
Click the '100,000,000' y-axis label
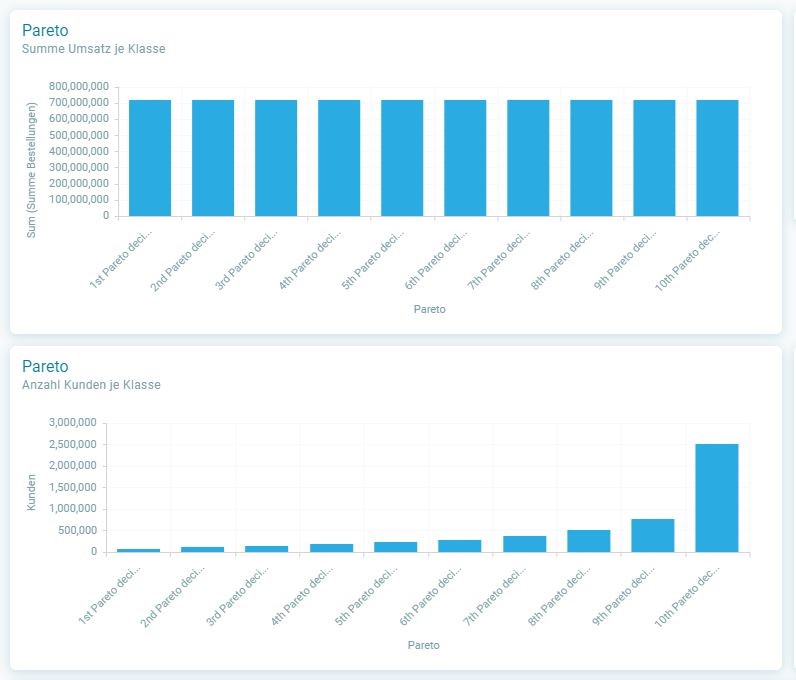[79, 200]
